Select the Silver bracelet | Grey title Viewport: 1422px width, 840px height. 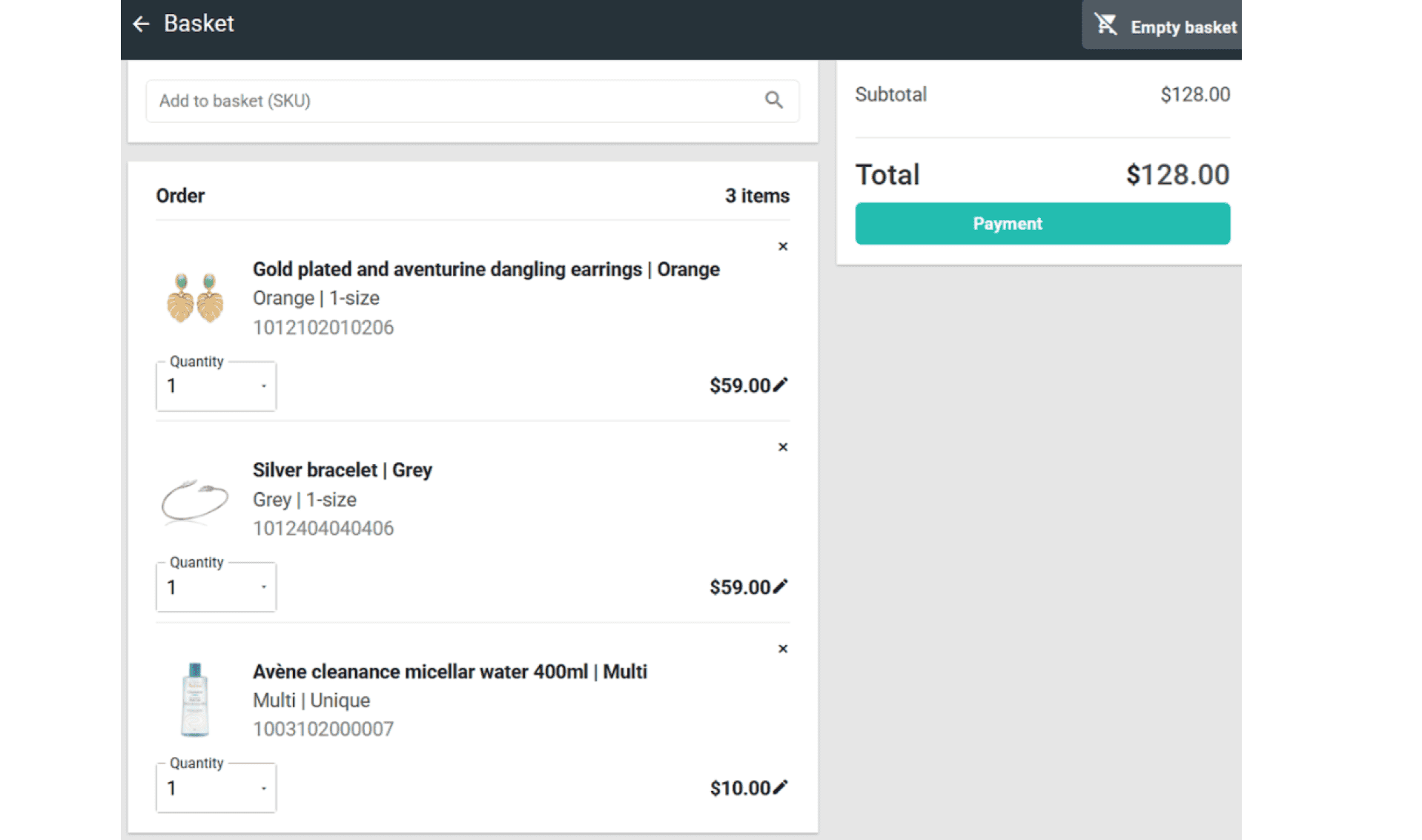[342, 470]
